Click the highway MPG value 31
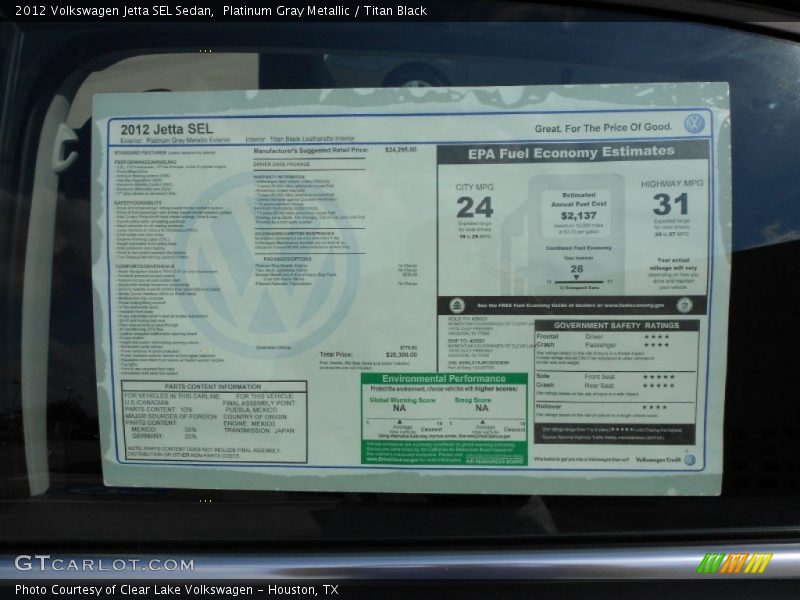This screenshot has width=800, height=600. click(671, 204)
